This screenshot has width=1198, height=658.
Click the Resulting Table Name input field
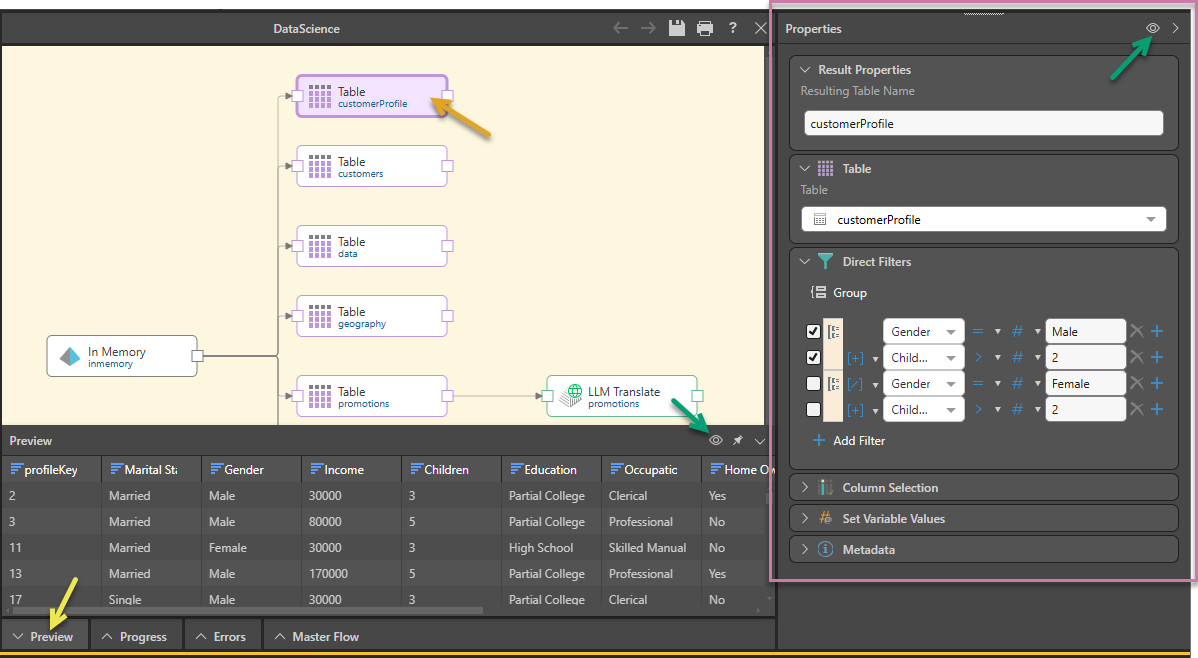coord(983,123)
